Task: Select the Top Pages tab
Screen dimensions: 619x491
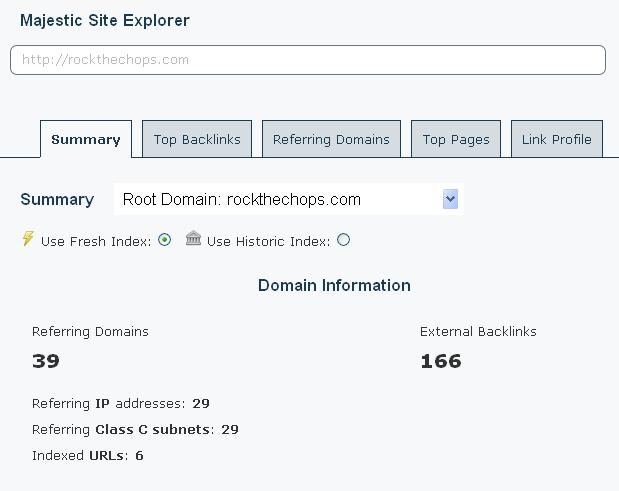Action: pos(456,140)
